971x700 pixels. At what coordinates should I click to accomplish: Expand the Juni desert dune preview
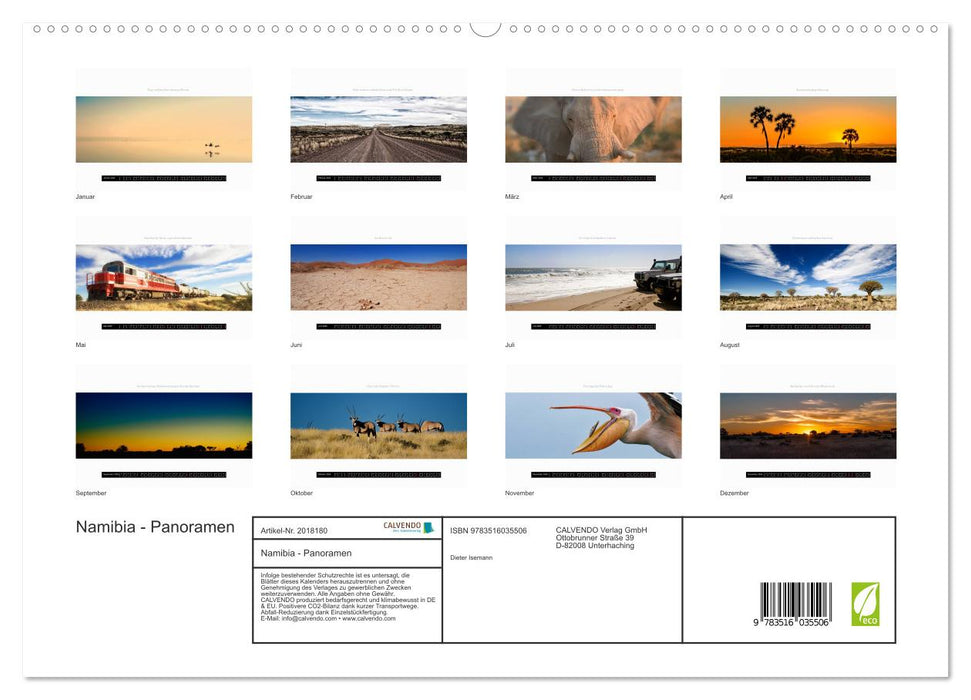point(378,276)
